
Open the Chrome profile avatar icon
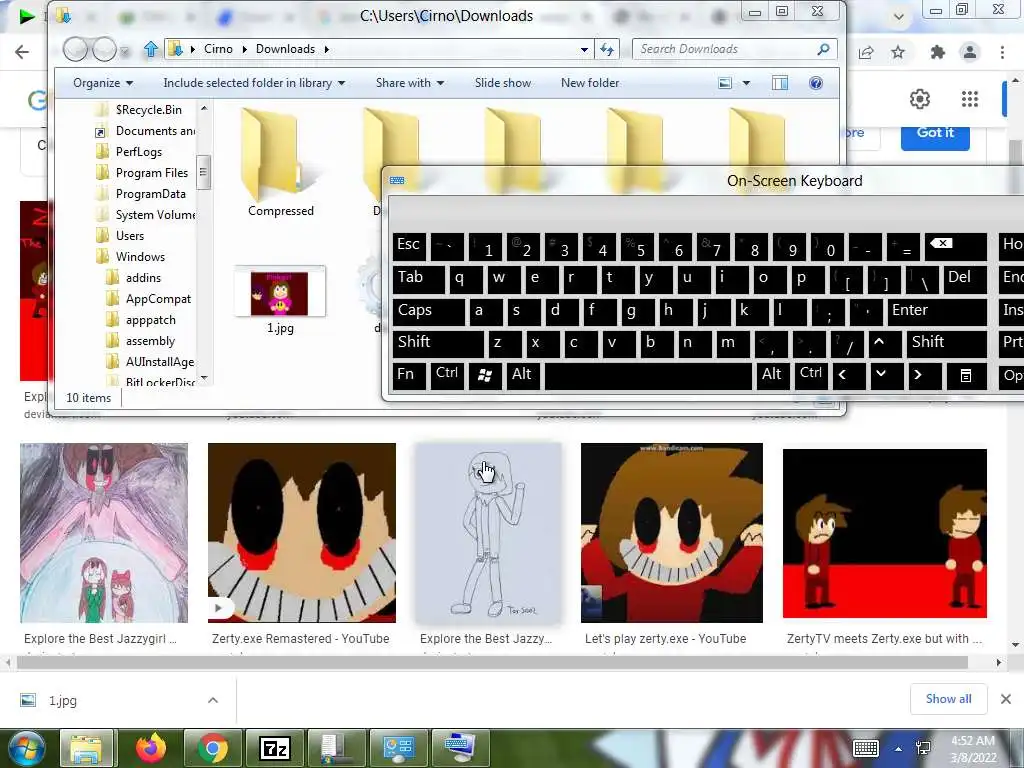(970, 52)
